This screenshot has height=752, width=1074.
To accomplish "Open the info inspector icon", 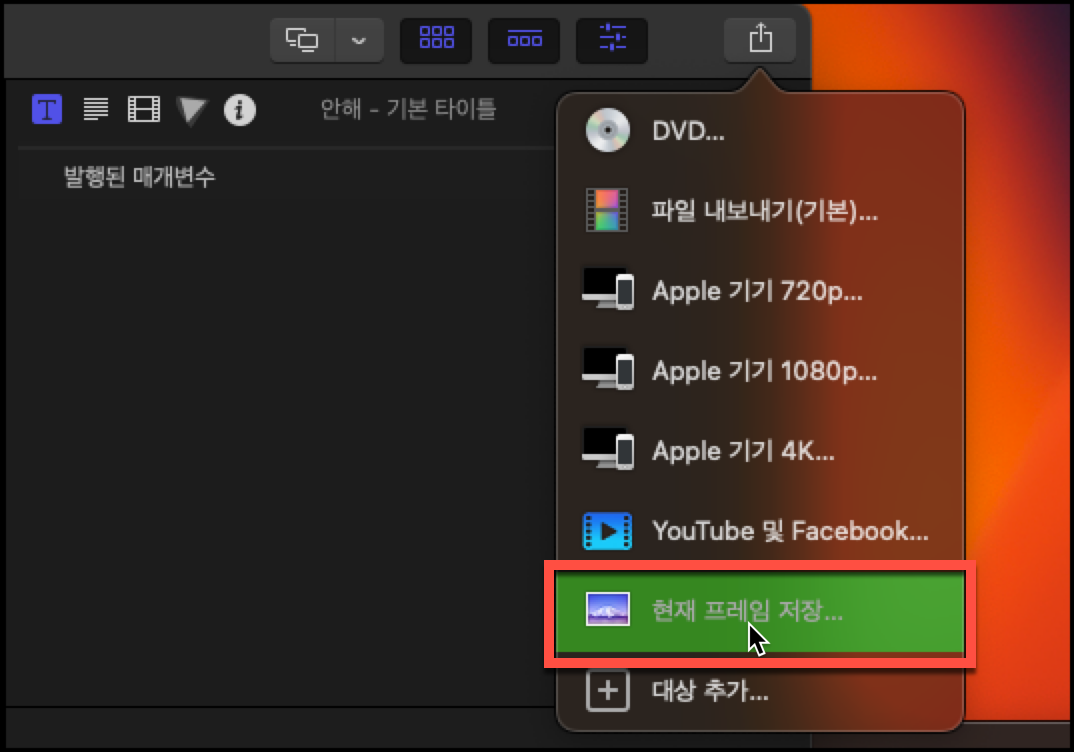I will pyautogui.click(x=239, y=110).
